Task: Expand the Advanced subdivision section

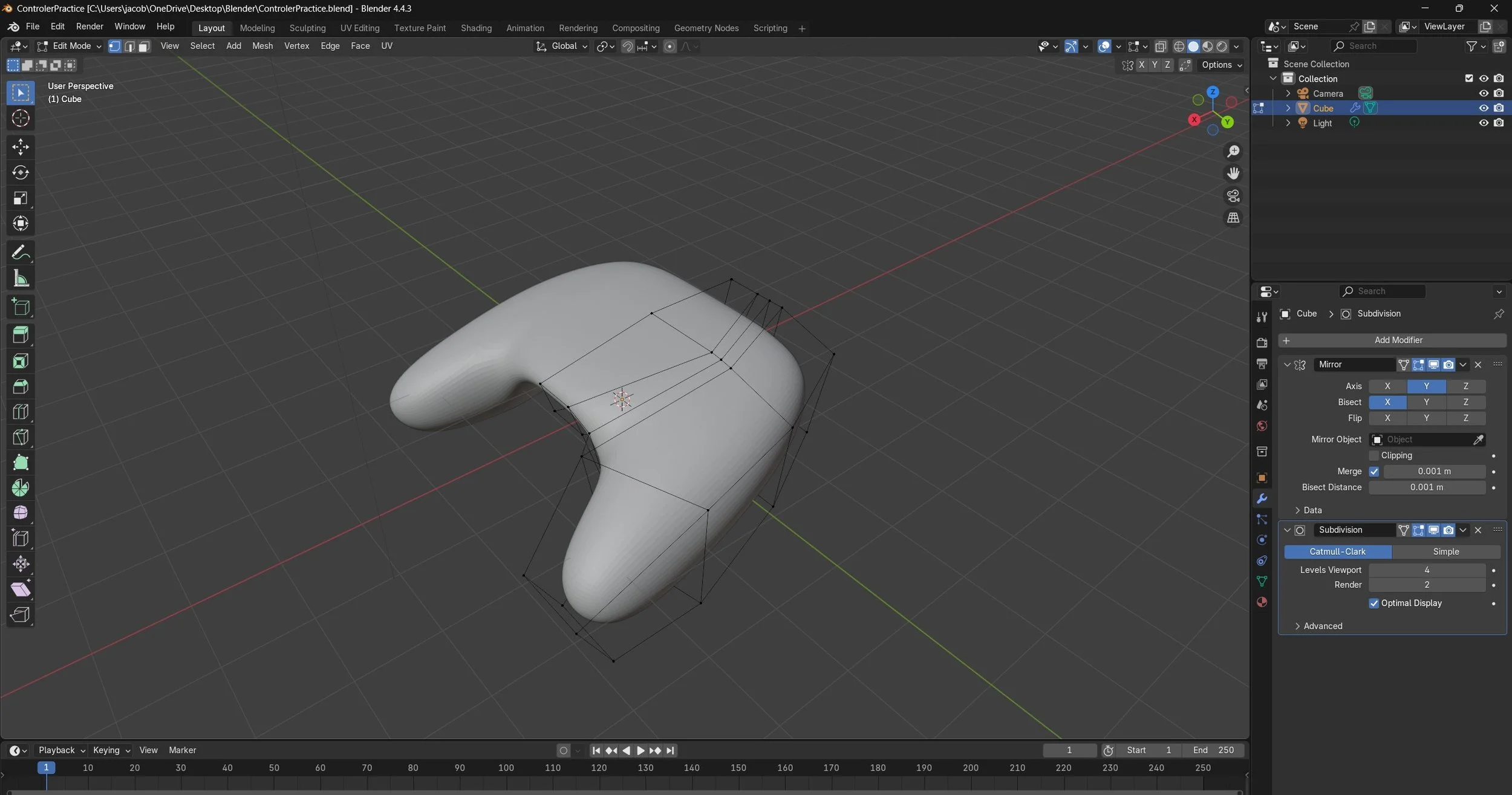Action: (x=1322, y=626)
